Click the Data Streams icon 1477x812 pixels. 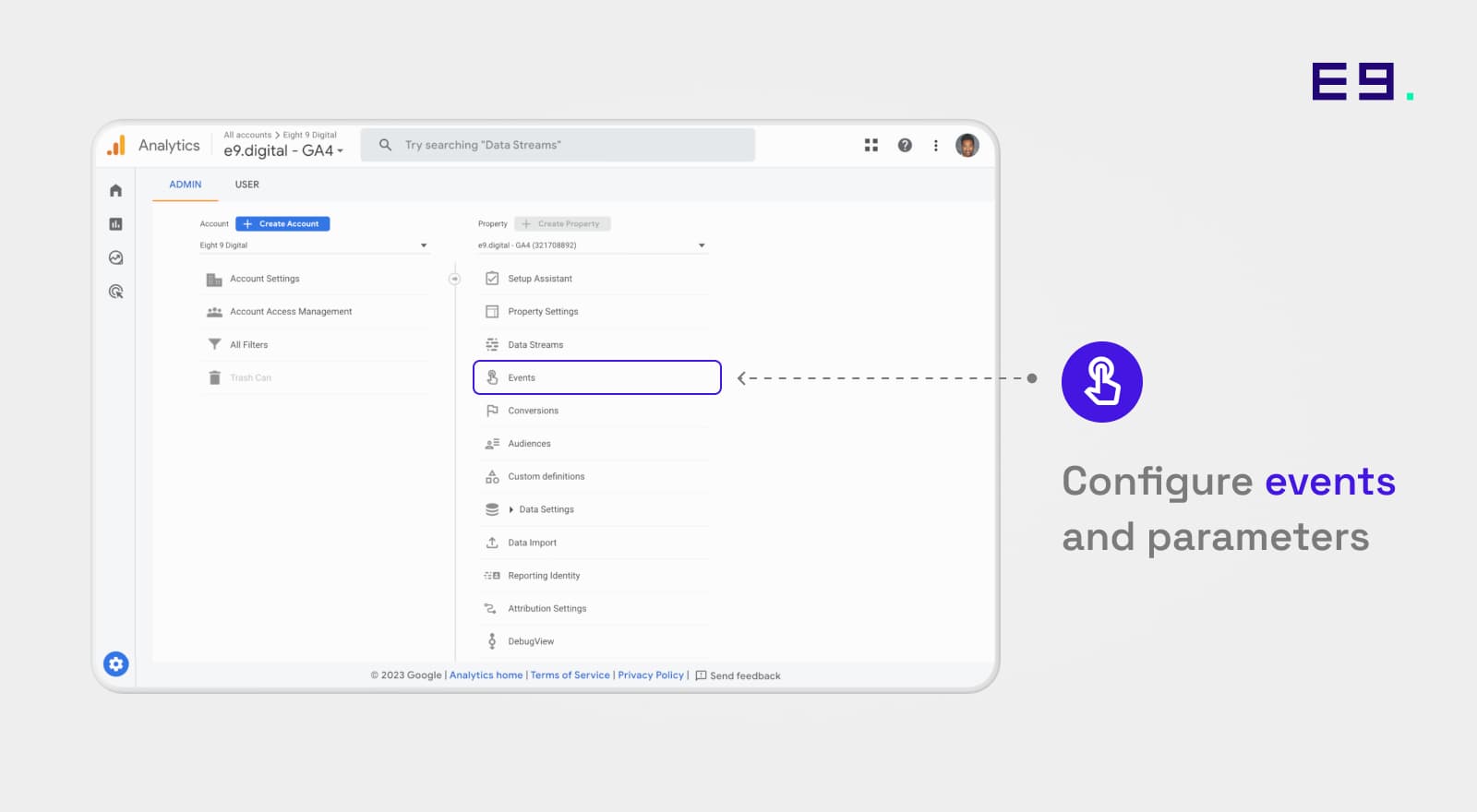pyautogui.click(x=492, y=344)
